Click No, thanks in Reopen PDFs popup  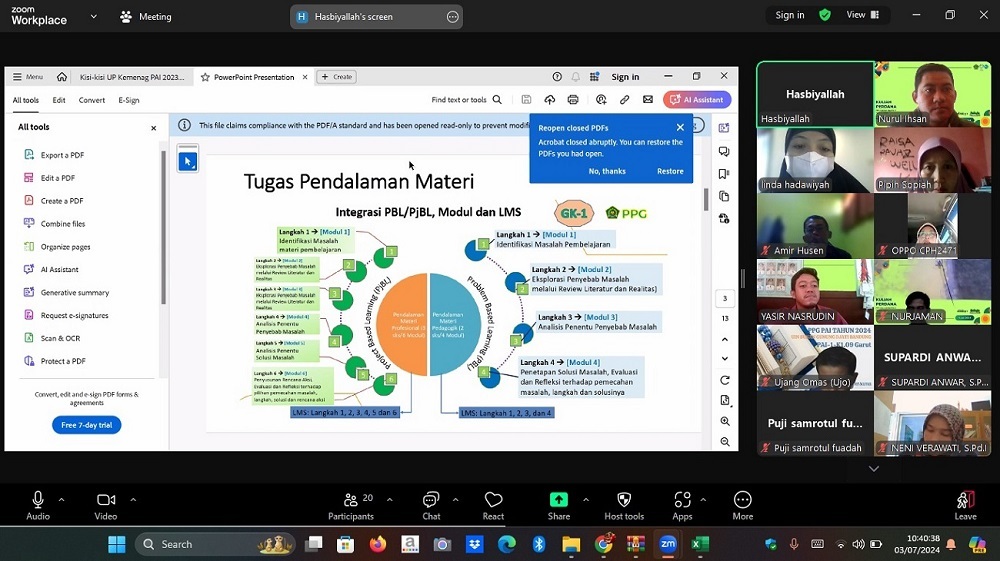(607, 171)
